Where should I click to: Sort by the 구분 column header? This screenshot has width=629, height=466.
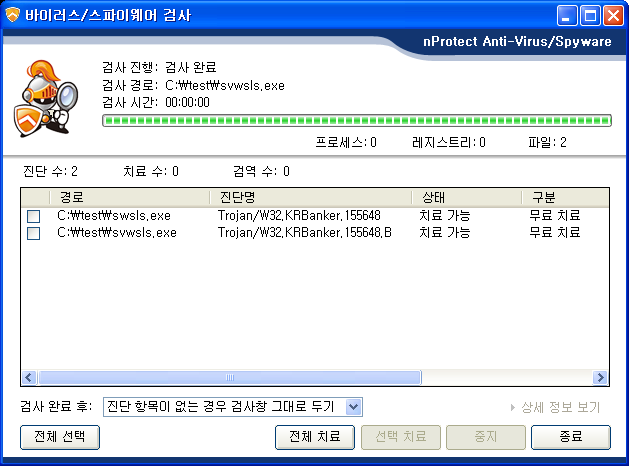(566, 197)
